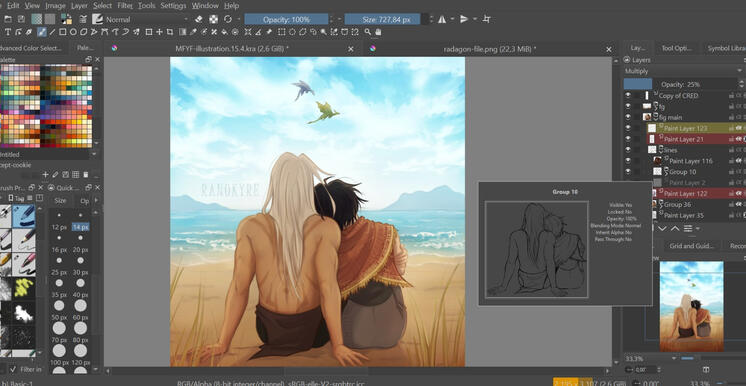Image resolution: width=746 pixels, height=386 pixels.
Task: Hide Paint Layer 116
Action: point(628,161)
